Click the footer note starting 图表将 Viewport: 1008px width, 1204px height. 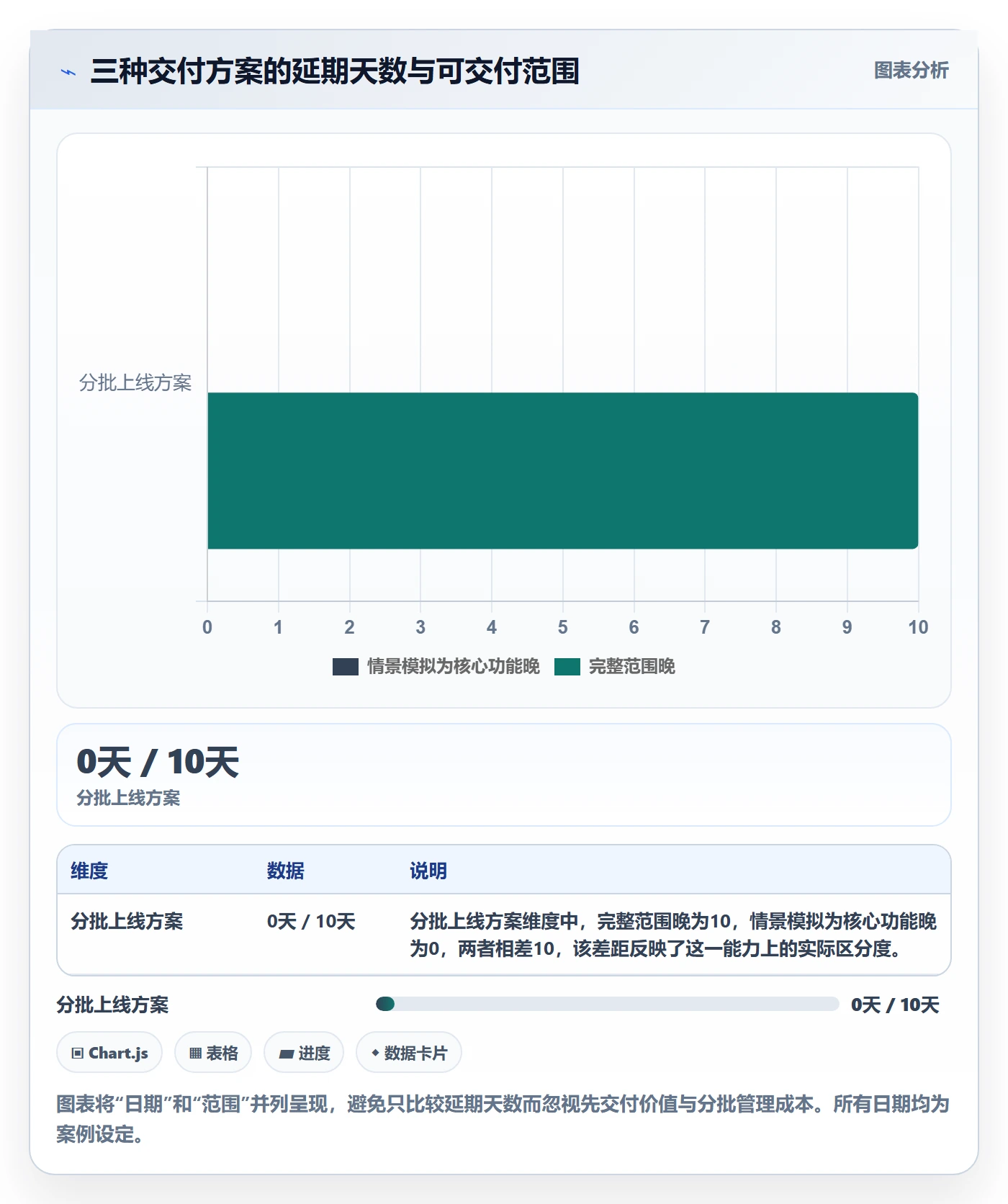click(x=503, y=1119)
